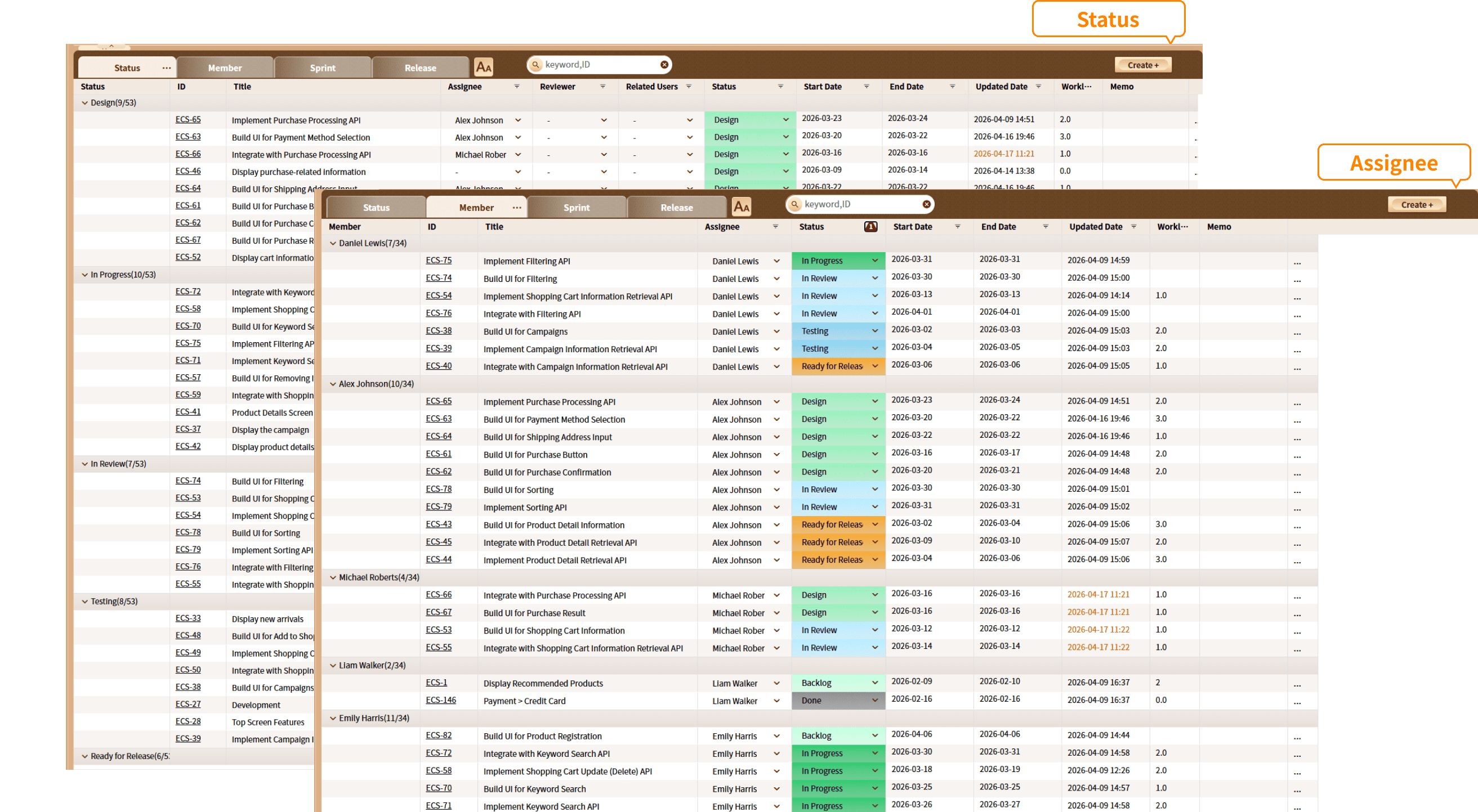1478x812 pixels.
Task: Clear the search field in the Member view
Action: coord(926,204)
